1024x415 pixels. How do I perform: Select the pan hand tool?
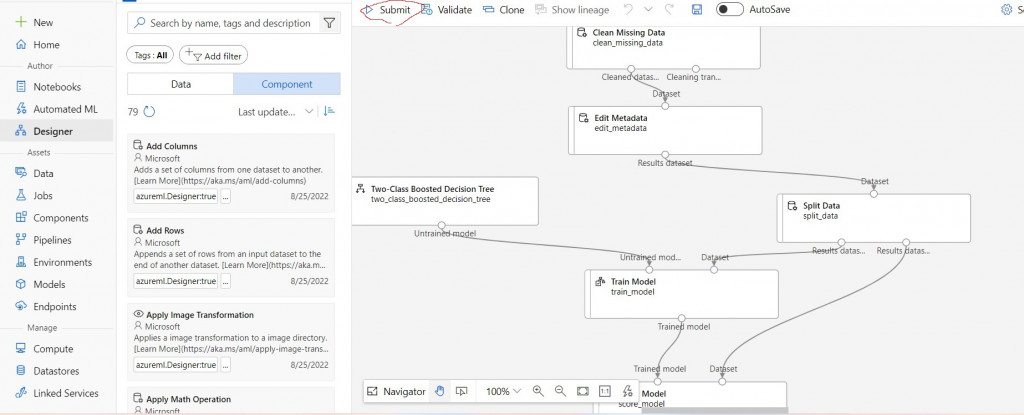point(440,391)
